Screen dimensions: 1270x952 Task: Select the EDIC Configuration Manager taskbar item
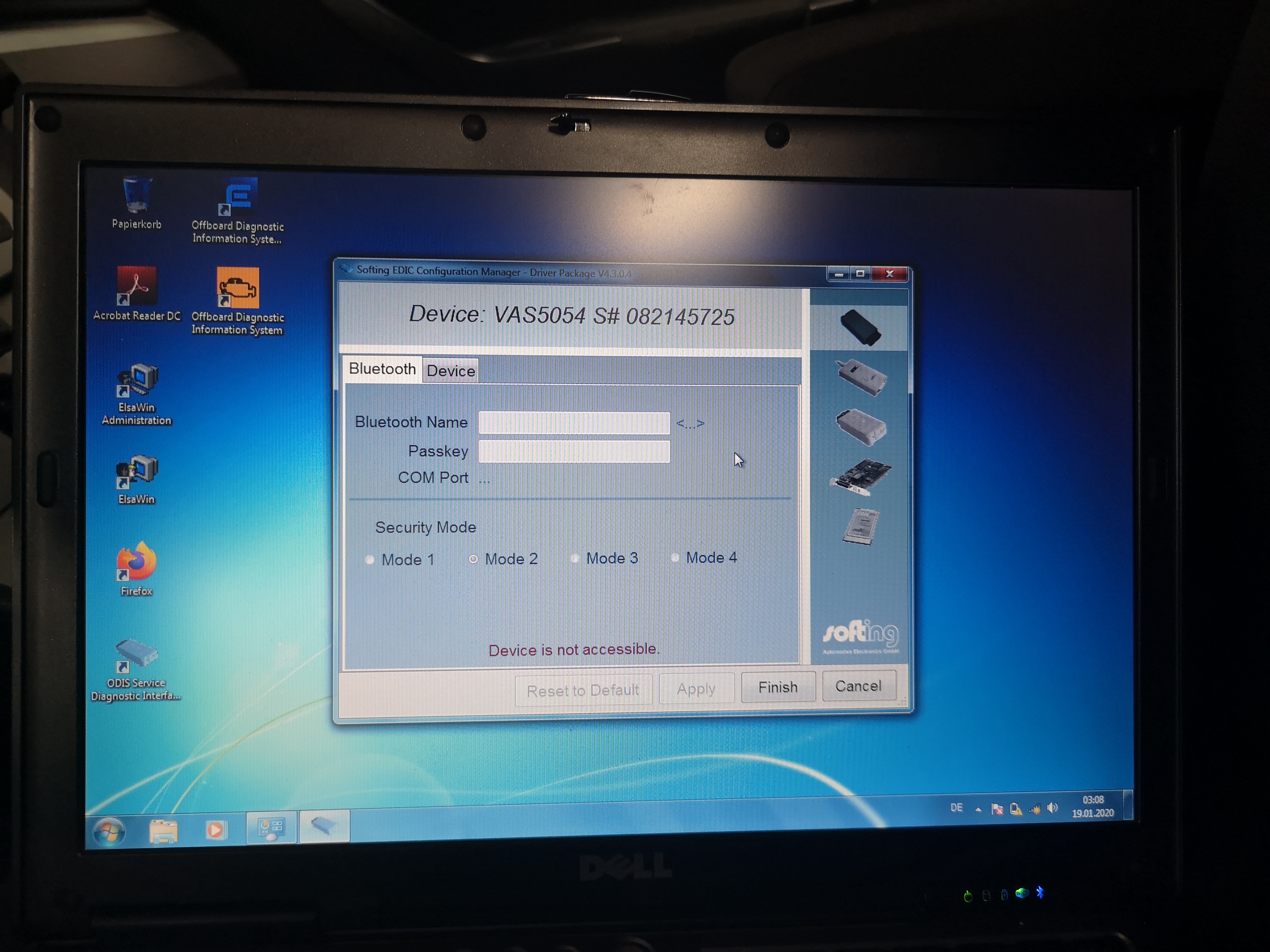tap(324, 826)
